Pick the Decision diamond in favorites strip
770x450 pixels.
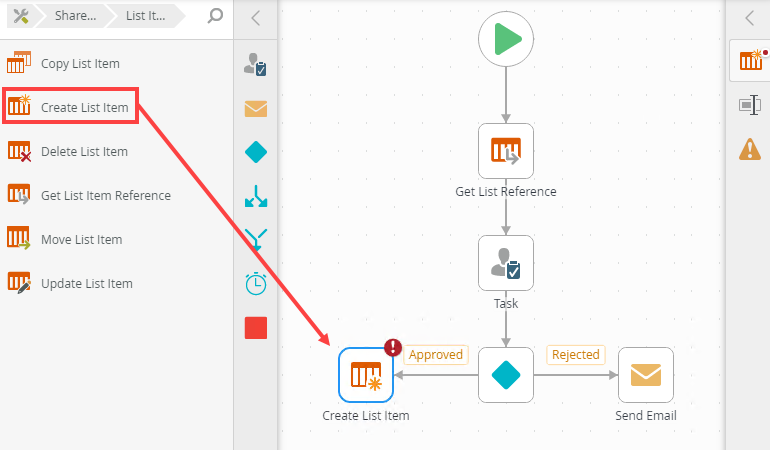256,152
